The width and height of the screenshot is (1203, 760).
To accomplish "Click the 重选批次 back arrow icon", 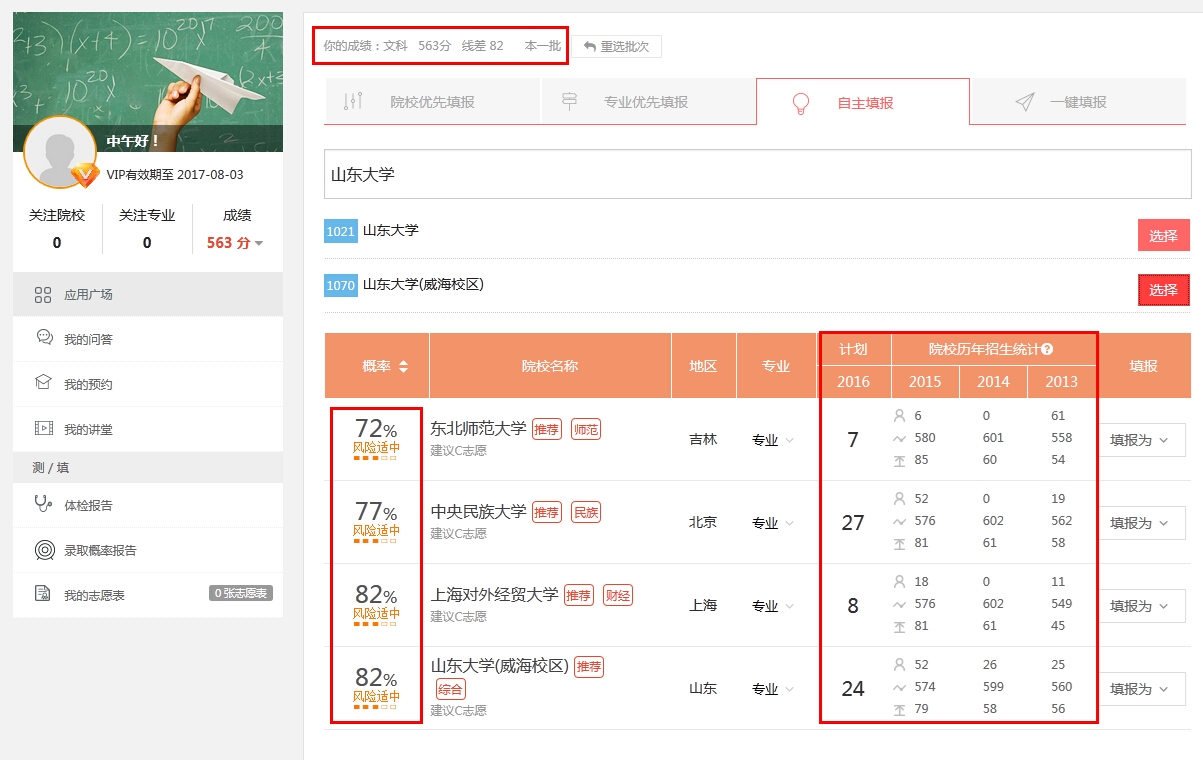I will 590,47.
